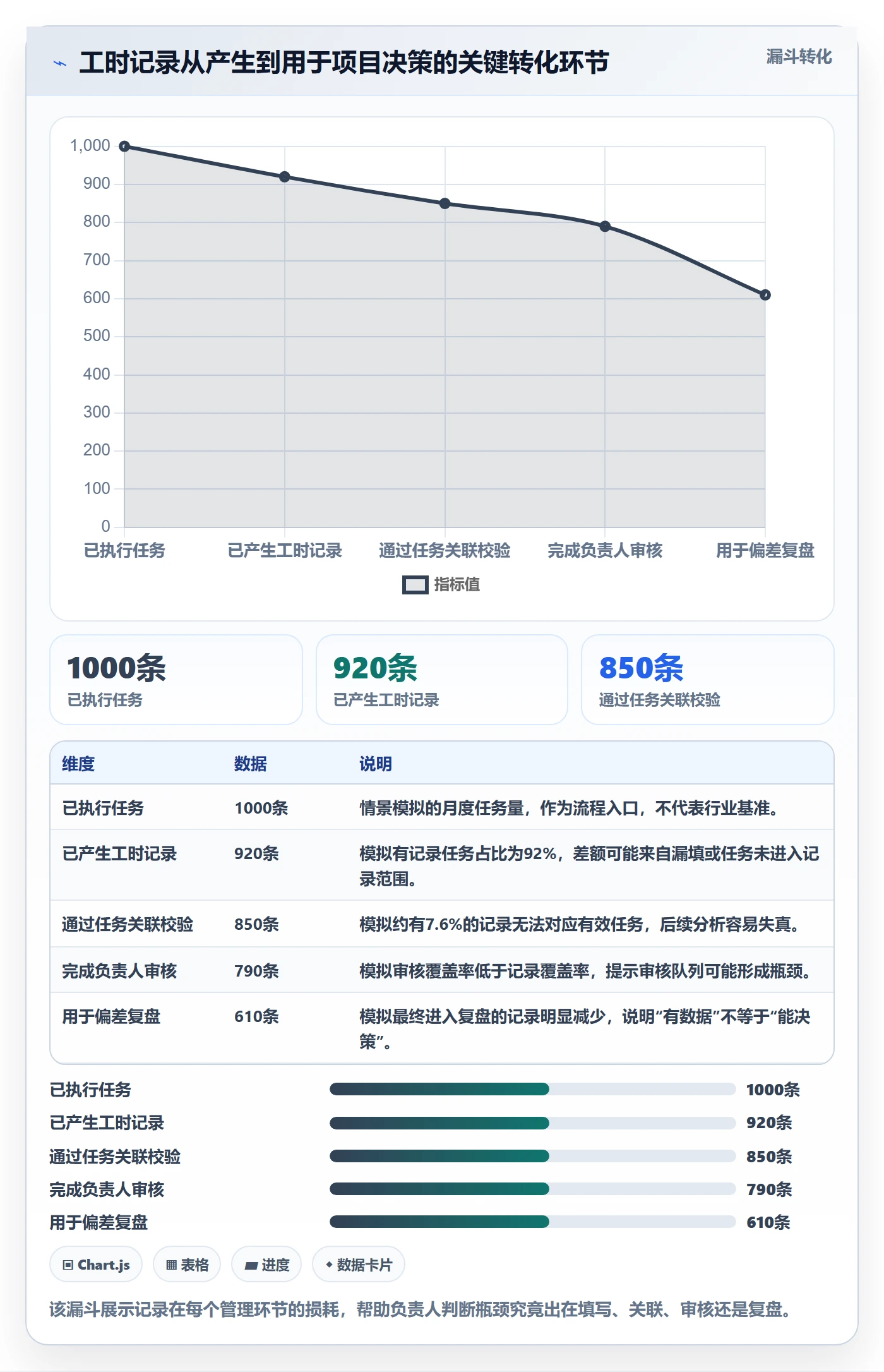Image resolution: width=884 pixels, height=1372 pixels.
Task: Click the diamond icon in 数据卡片 chip
Action: [329, 1265]
